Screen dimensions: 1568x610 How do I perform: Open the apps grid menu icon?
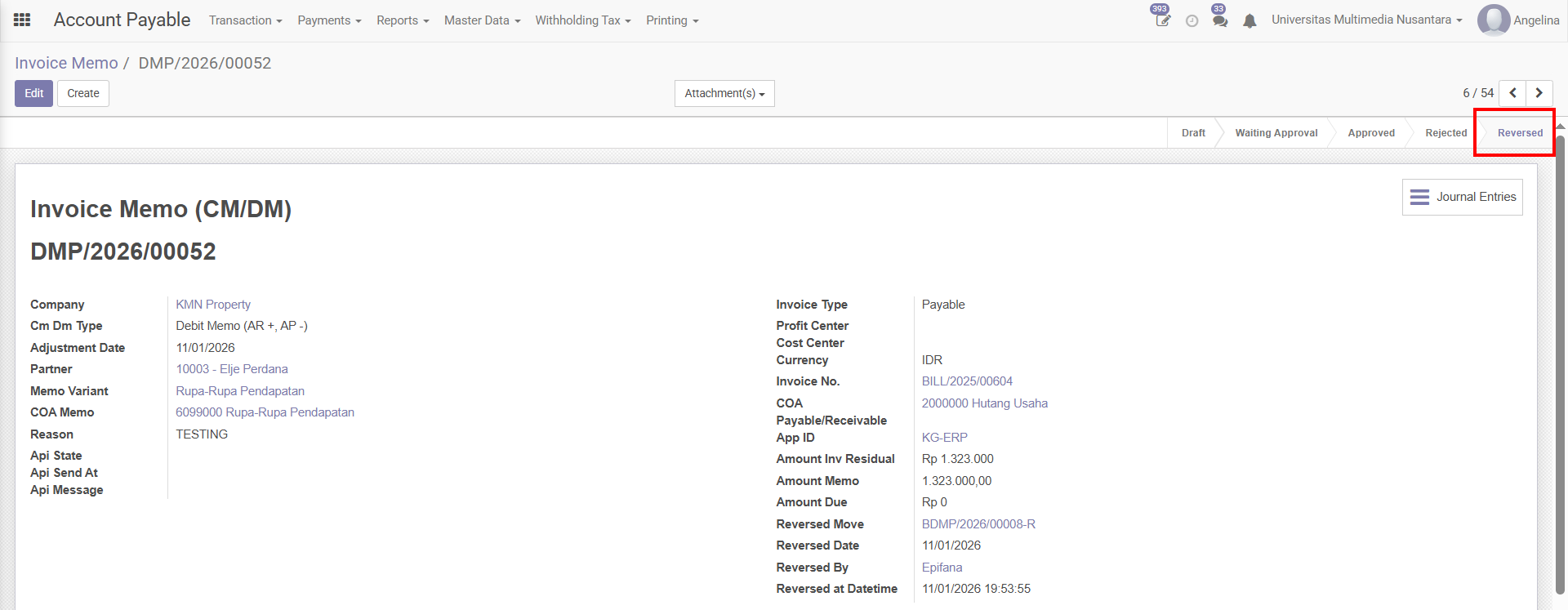22,20
